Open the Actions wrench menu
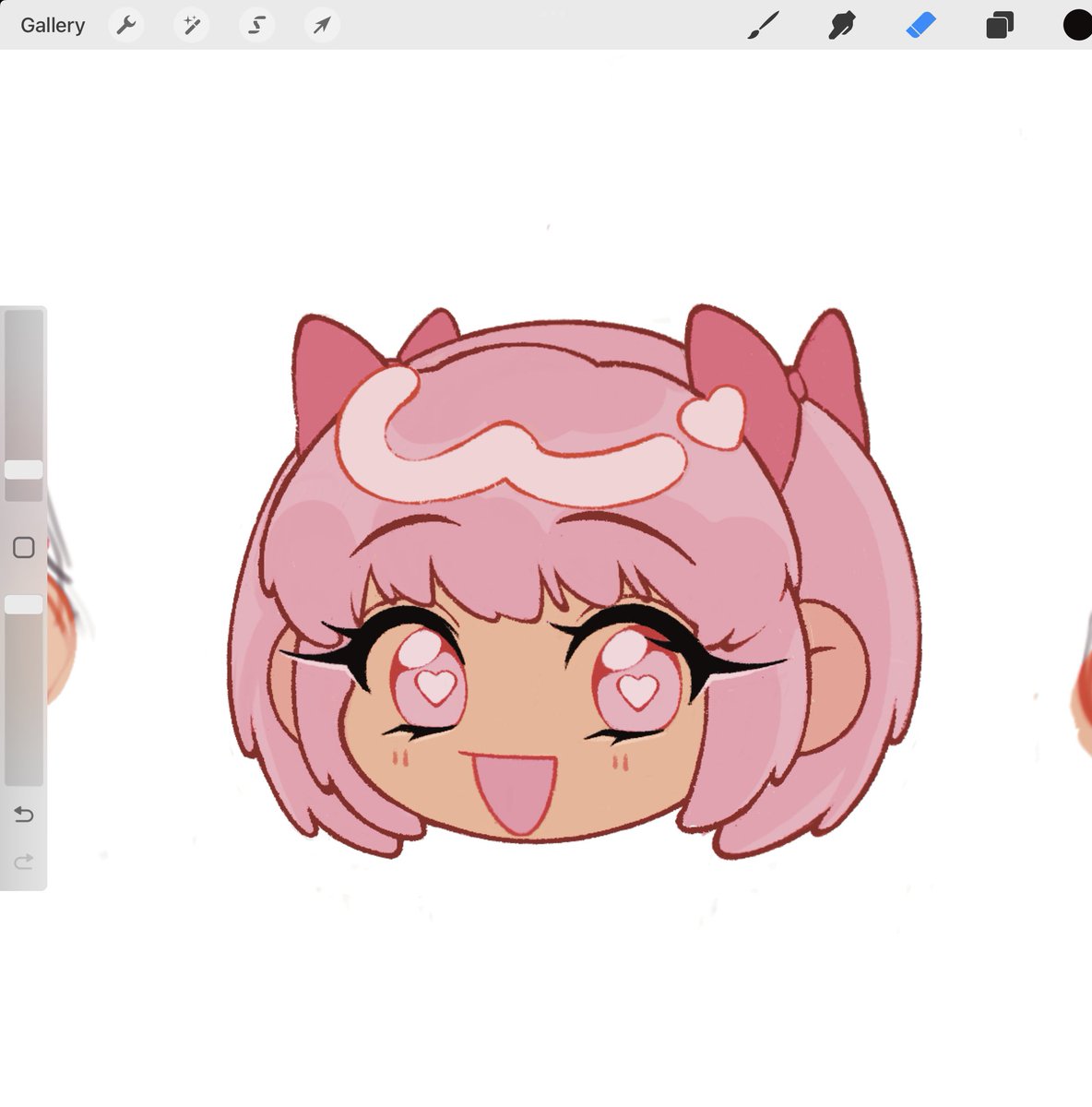This screenshot has height=1107, width=1092. [x=126, y=25]
